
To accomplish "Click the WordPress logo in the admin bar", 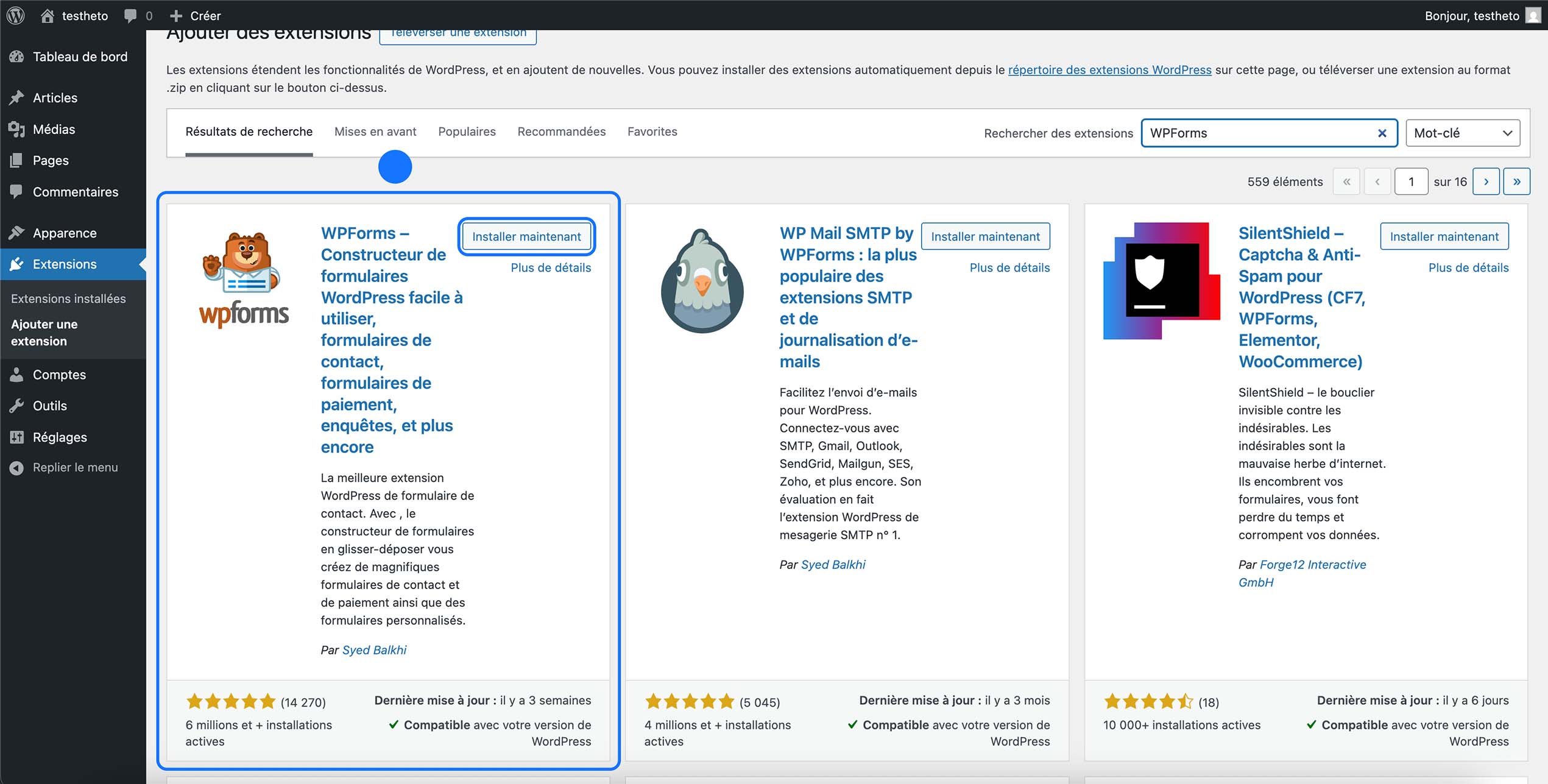I will 15,15.
